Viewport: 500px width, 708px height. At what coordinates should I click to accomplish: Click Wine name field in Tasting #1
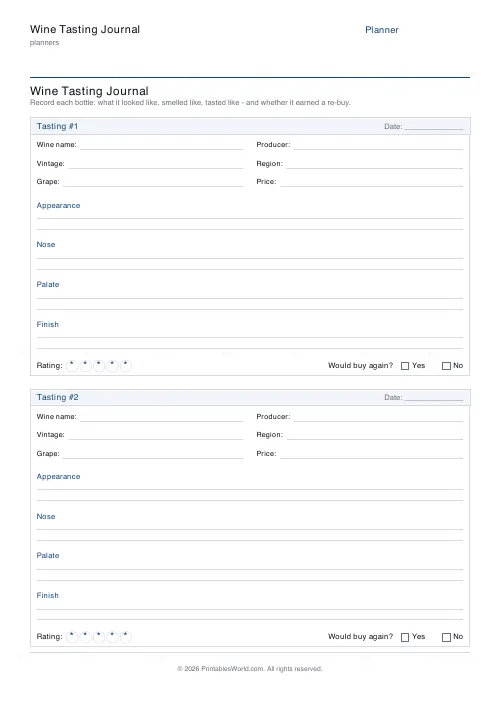coord(161,145)
